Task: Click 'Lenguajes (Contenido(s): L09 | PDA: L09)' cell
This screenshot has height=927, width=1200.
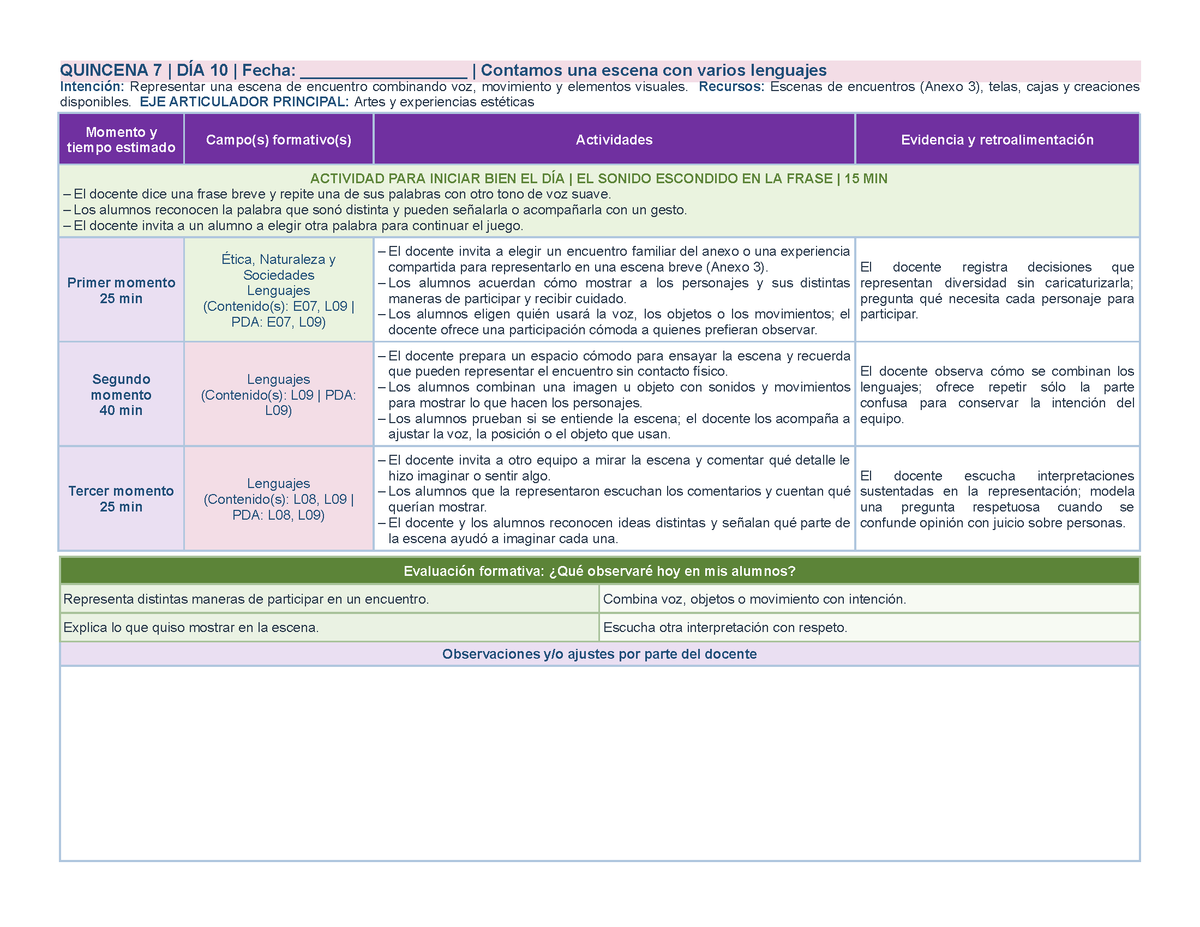Action: 279,394
